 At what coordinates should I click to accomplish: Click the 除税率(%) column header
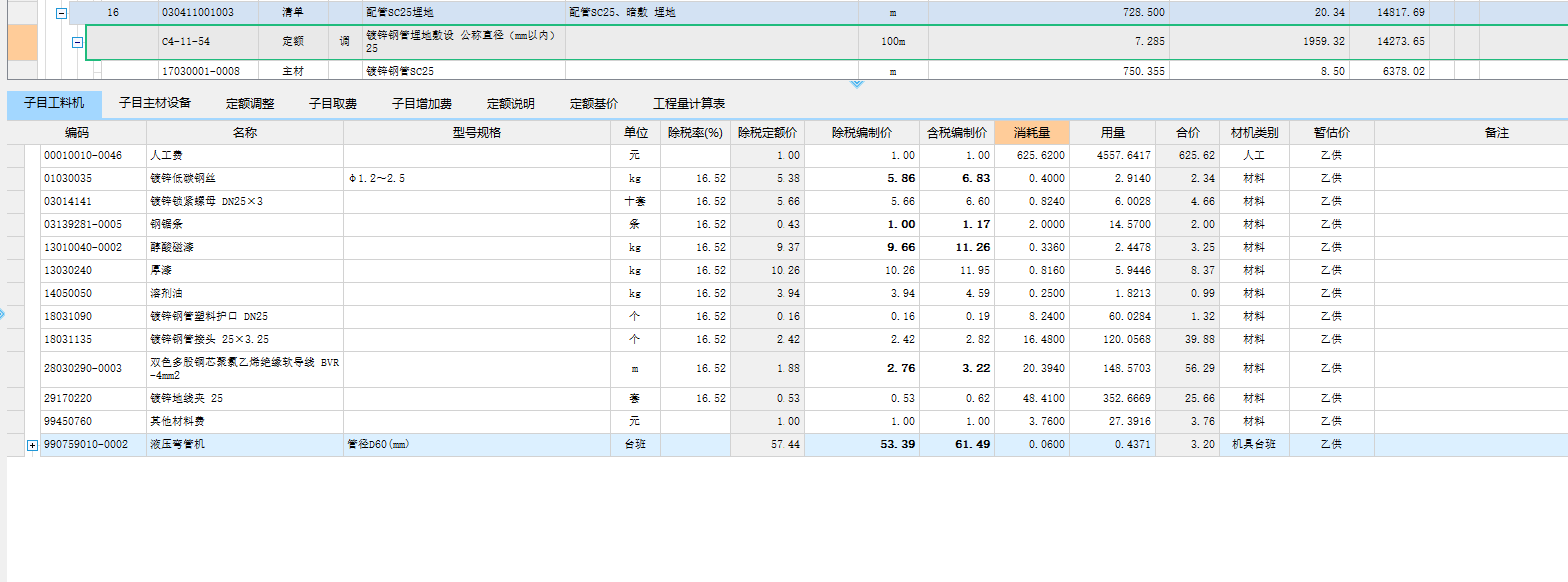(695, 132)
